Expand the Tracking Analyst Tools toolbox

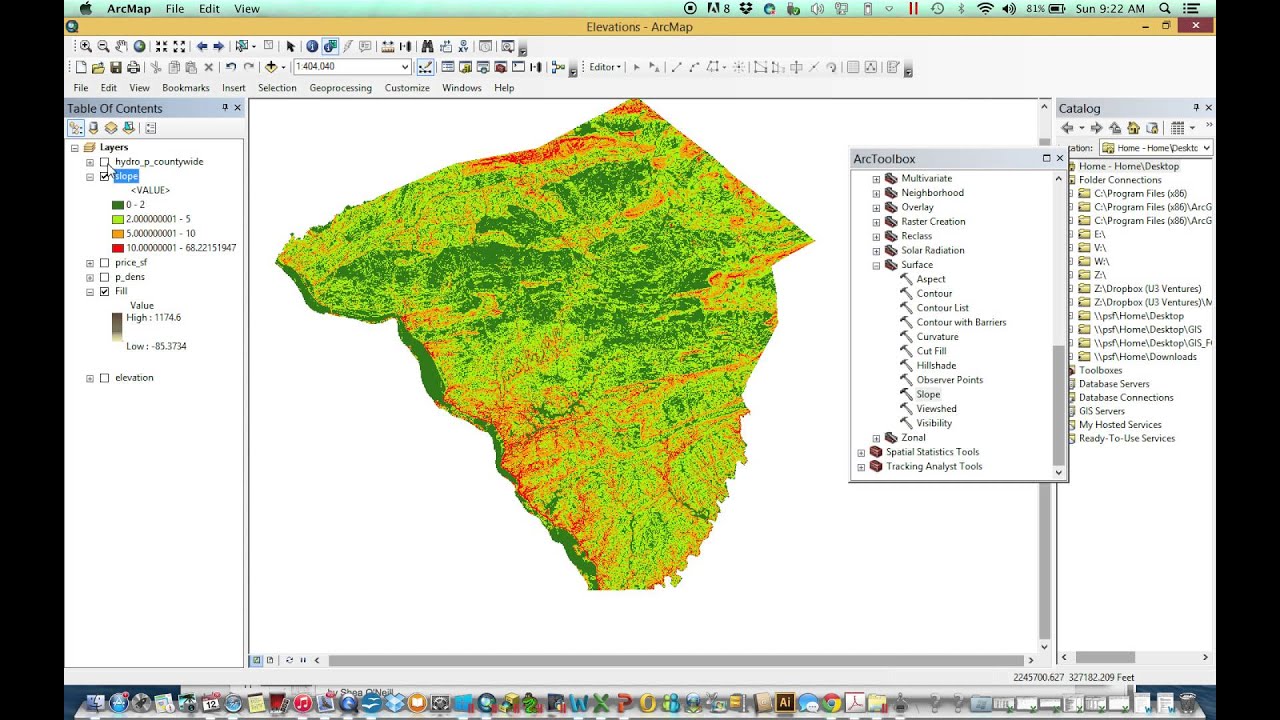[x=861, y=467]
